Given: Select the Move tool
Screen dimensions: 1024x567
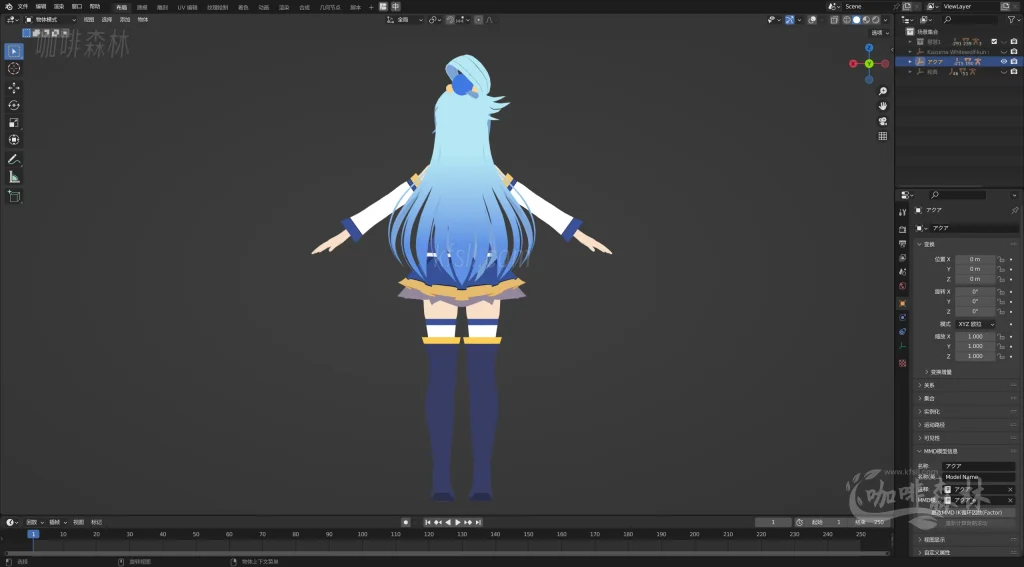Looking at the screenshot, I should coord(14,88).
